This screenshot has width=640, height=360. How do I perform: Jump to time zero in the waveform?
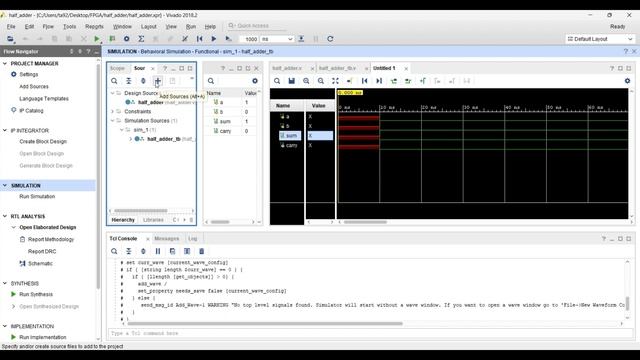coord(364,81)
